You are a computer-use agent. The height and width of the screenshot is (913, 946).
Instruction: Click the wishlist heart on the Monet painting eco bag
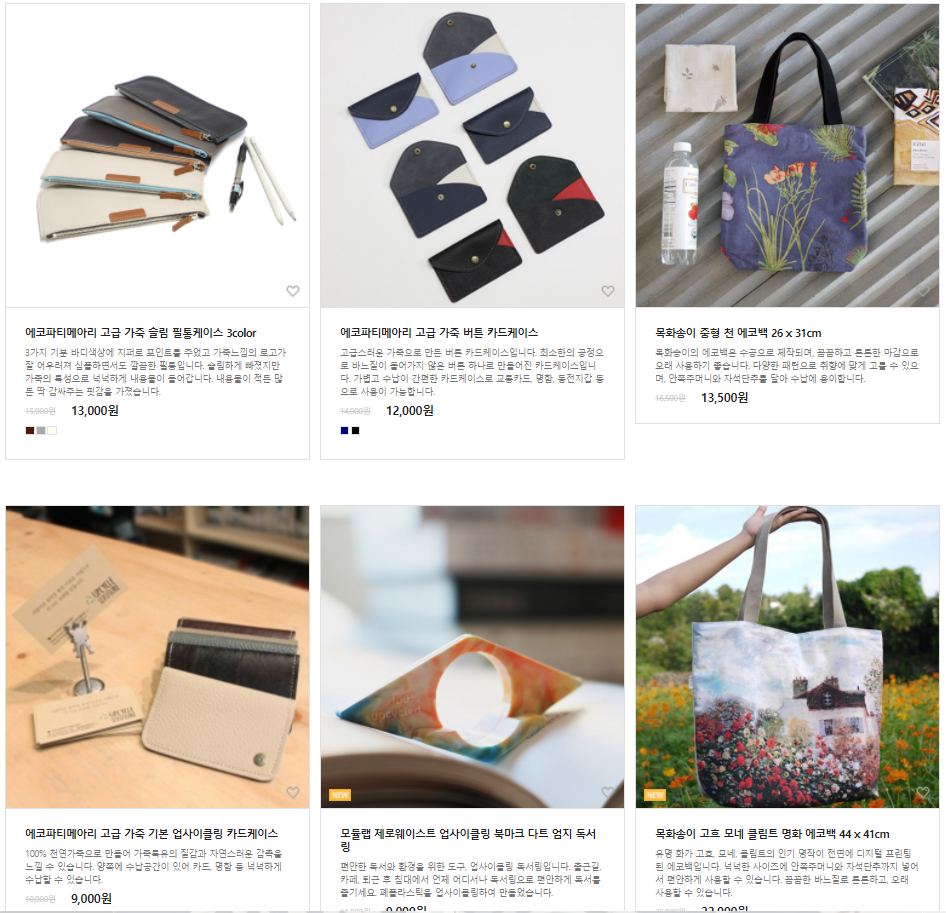(922, 792)
